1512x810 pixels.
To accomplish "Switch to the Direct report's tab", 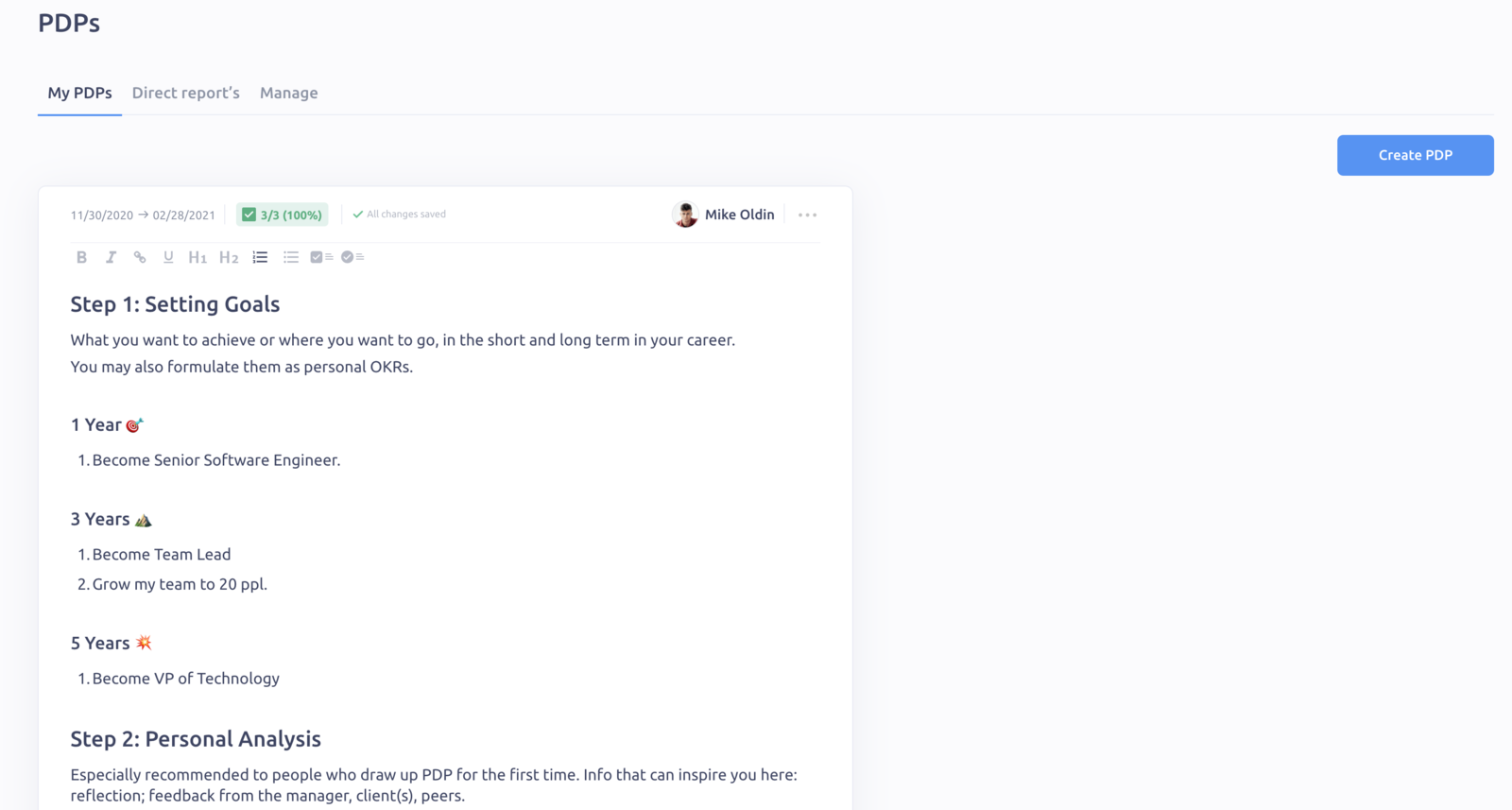I will pos(186,93).
